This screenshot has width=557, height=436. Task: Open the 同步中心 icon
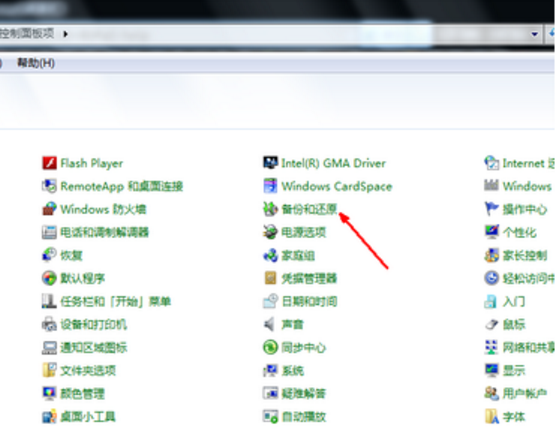pos(270,348)
